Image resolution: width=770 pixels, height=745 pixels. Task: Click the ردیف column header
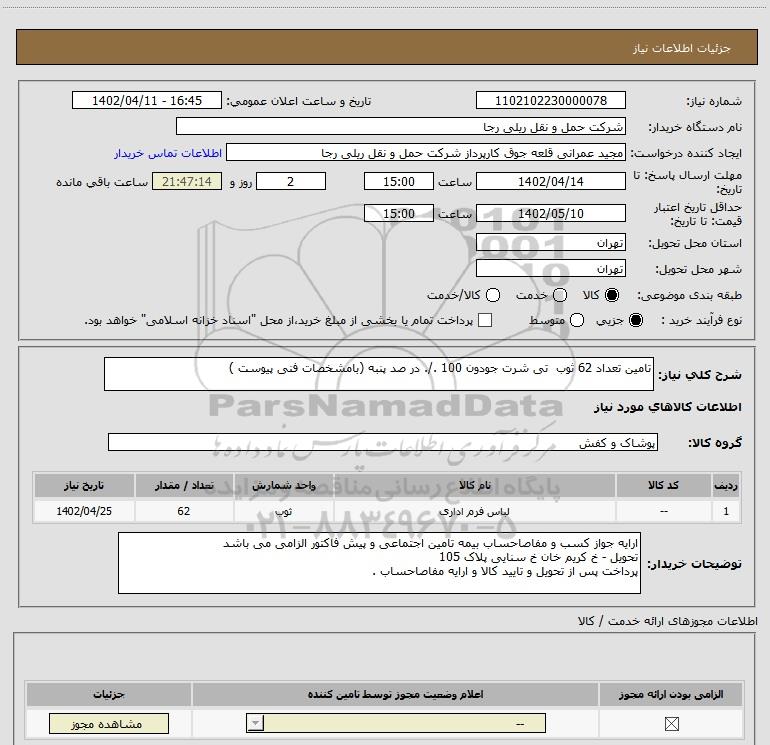tap(726, 485)
